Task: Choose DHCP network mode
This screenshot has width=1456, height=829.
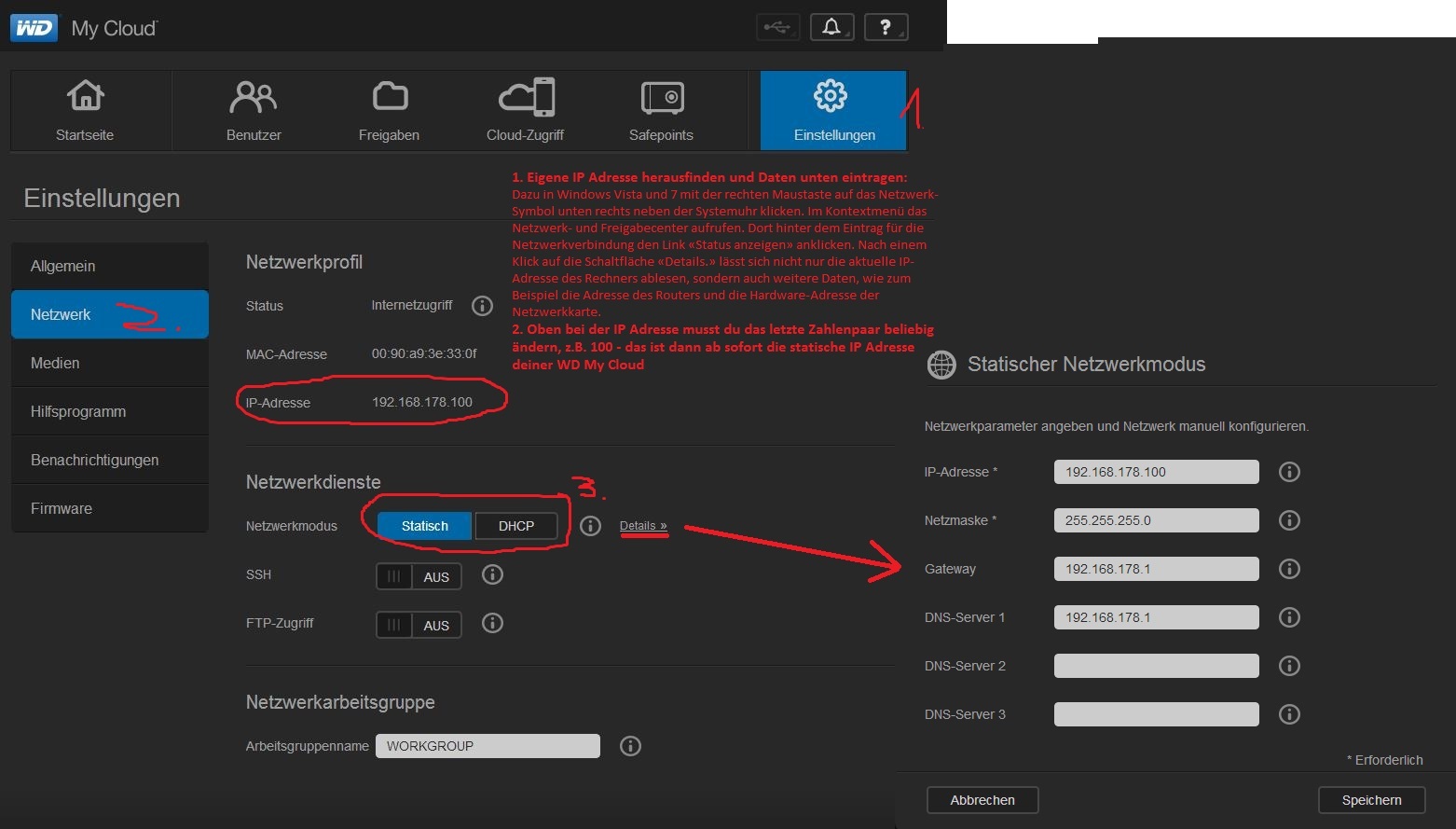Action: tap(516, 526)
